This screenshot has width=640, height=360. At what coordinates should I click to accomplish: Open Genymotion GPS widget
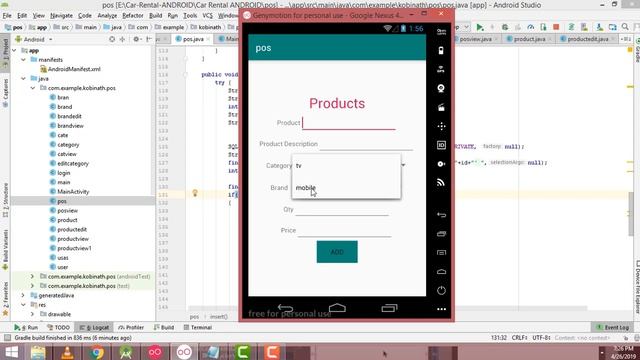click(x=441, y=69)
